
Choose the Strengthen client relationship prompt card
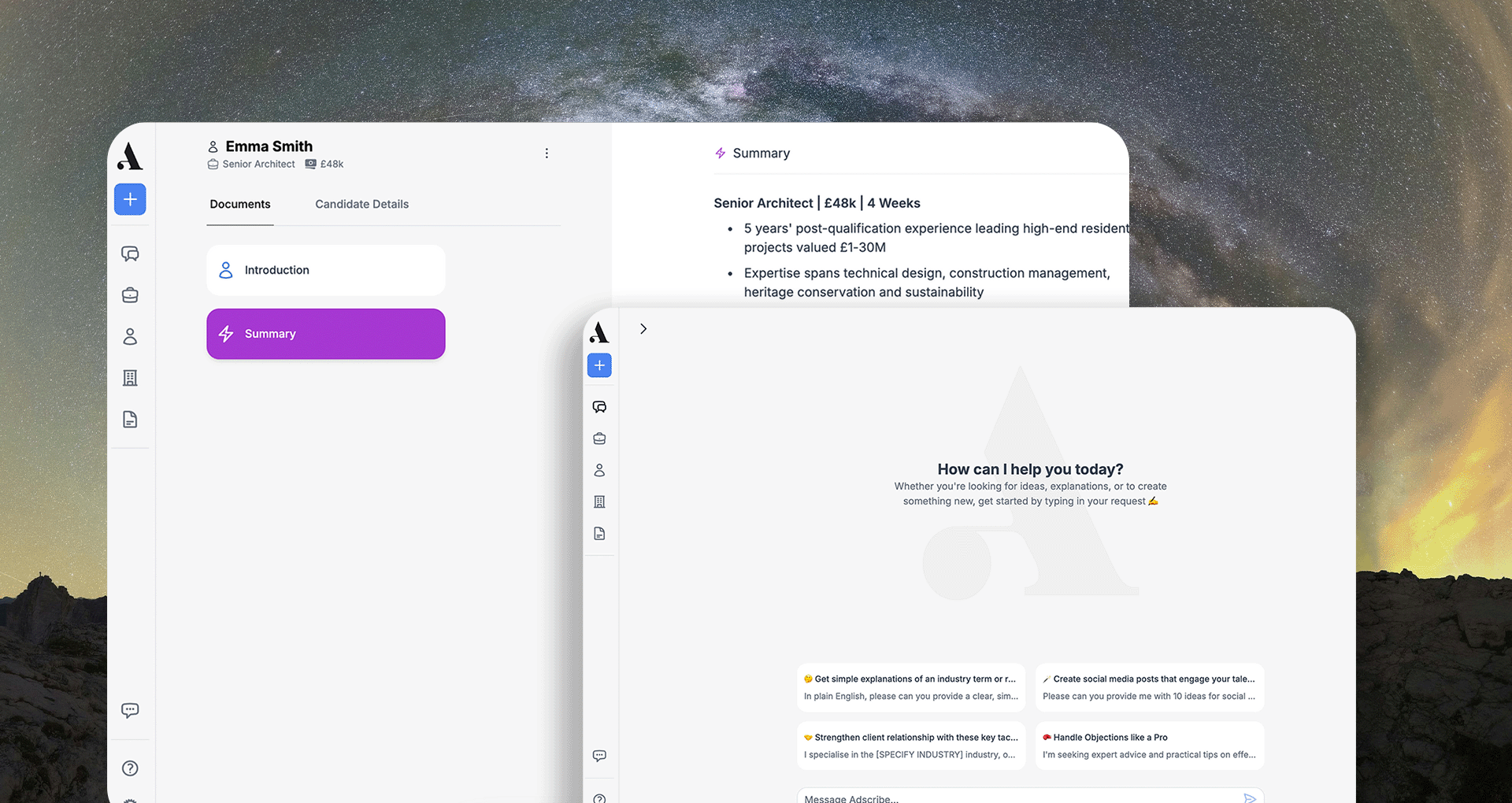click(x=911, y=746)
